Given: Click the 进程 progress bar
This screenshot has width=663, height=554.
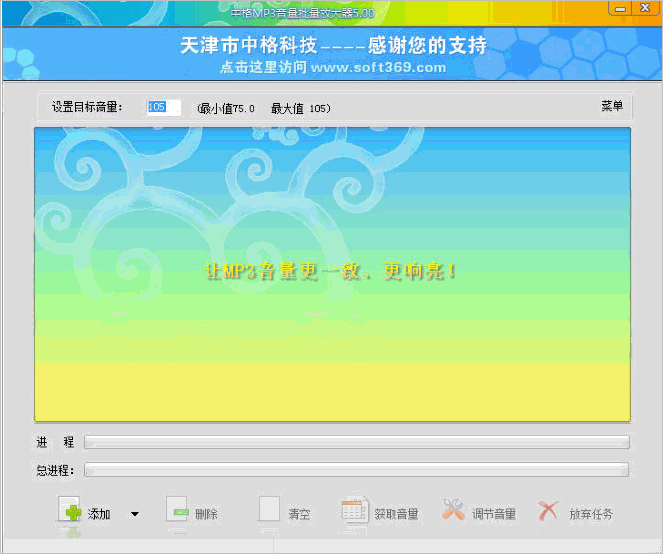Looking at the screenshot, I should coord(356,442).
